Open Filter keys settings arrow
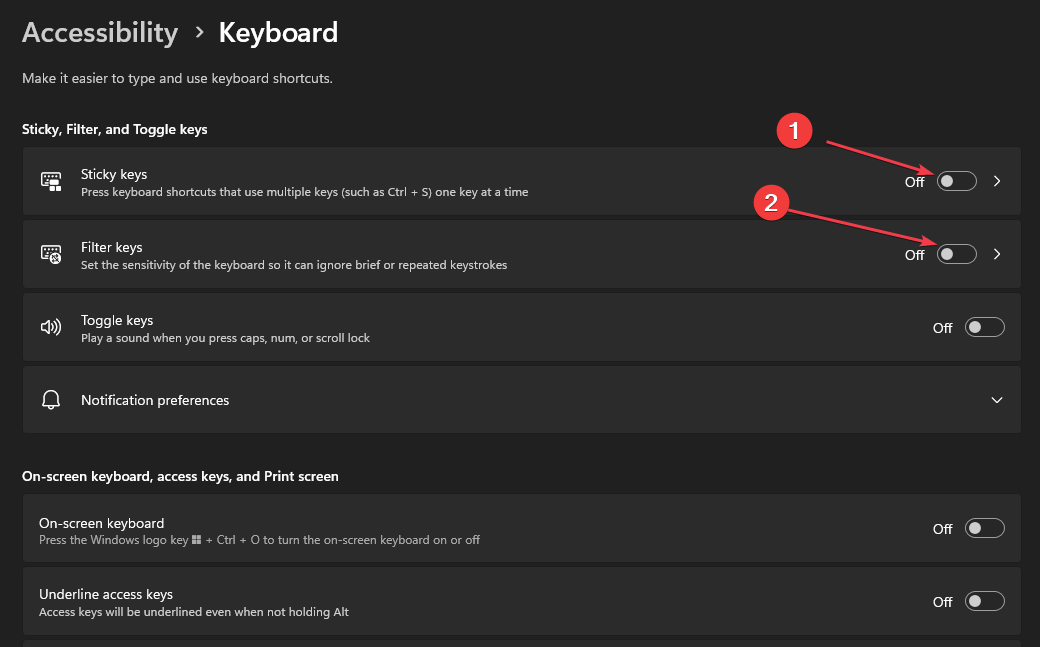This screenshot has height=647, width=1040. click(996, 254)
